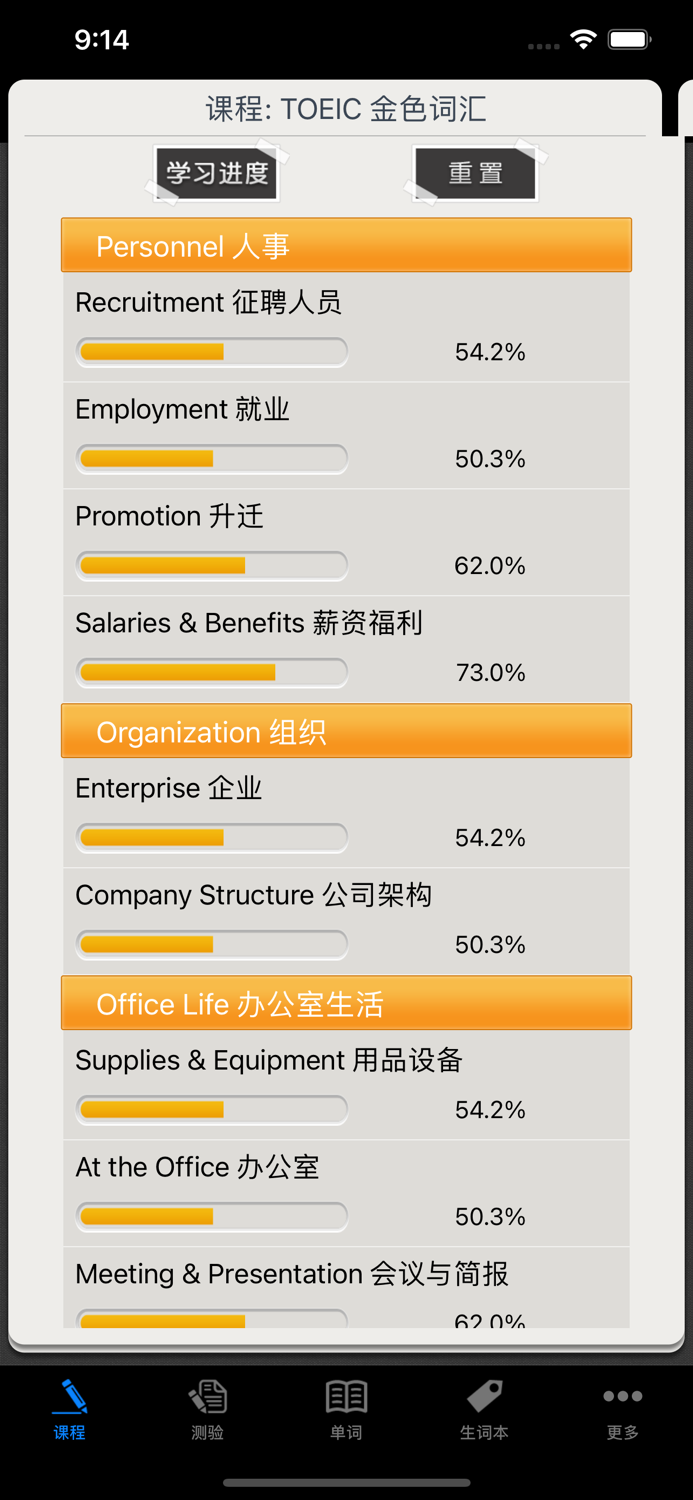This screenshot has height=1500, width=693.
Task: Open the 测验 quiz paper icon
Action: click(207, 1396)
